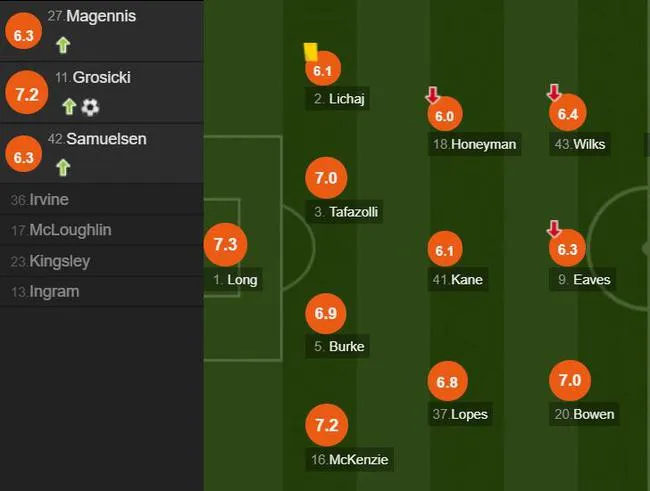This screenshot has height=491, width=650.
Task: Click Burke's 6.9 rating badge
Action: coord(325,314)
